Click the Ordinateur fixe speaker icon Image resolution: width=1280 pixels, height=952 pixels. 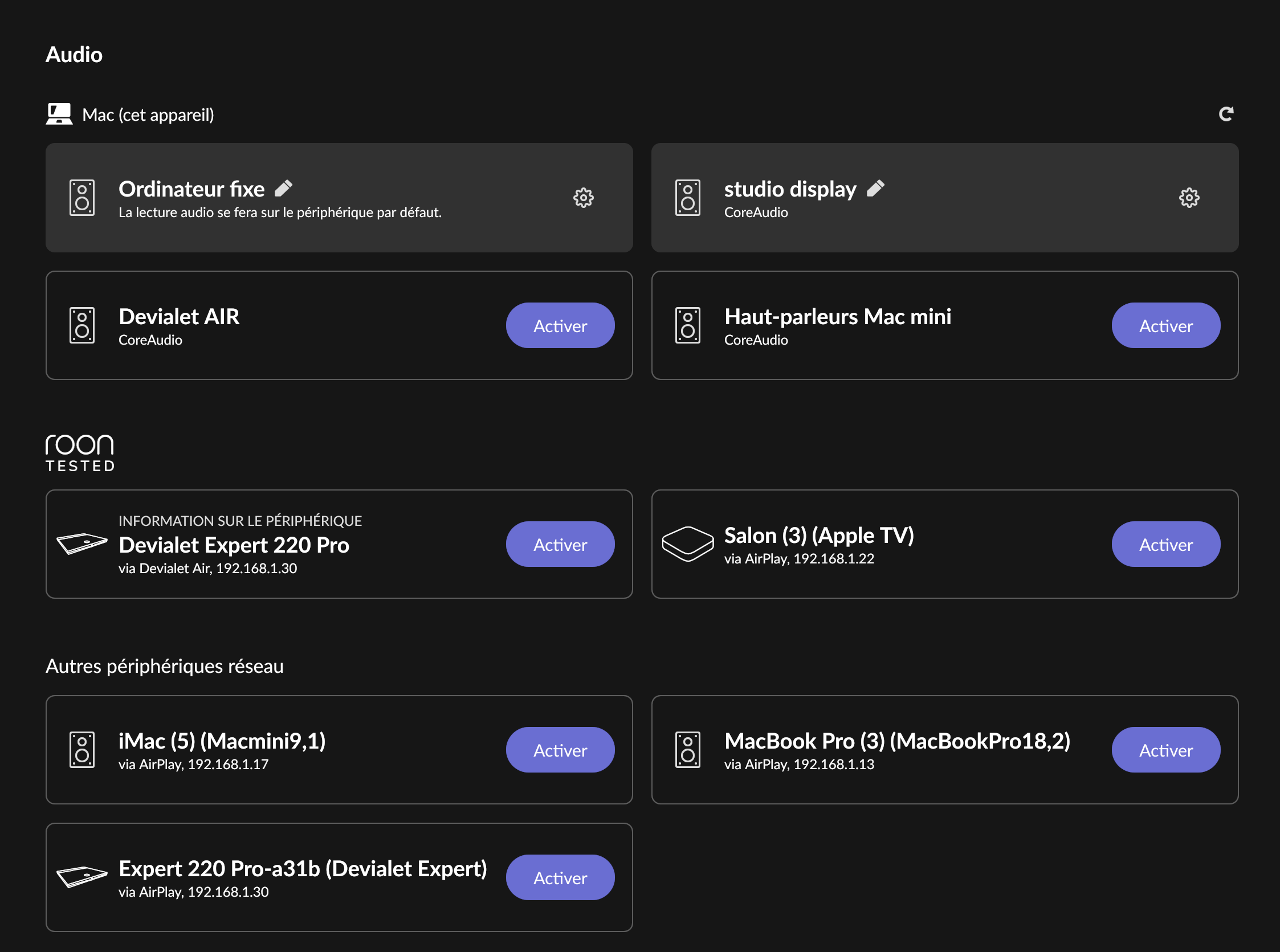(82, 198)
